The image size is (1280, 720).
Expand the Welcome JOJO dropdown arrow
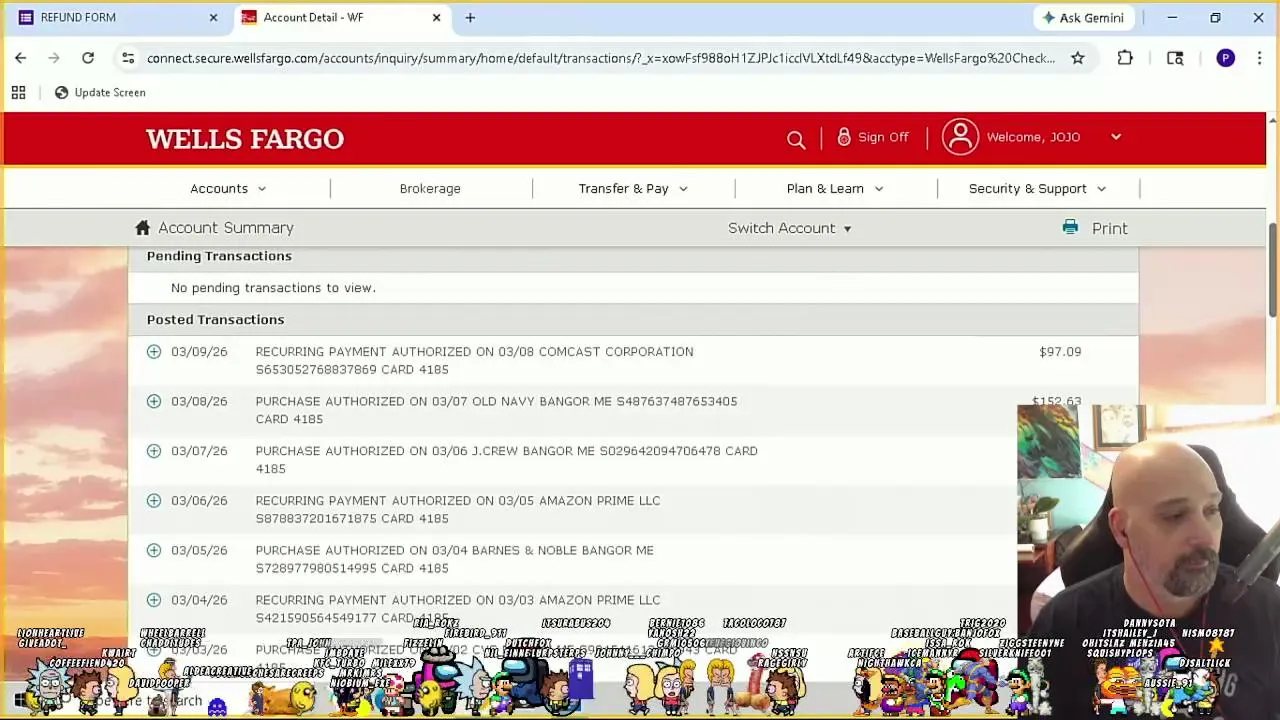tap(1116, 137)
